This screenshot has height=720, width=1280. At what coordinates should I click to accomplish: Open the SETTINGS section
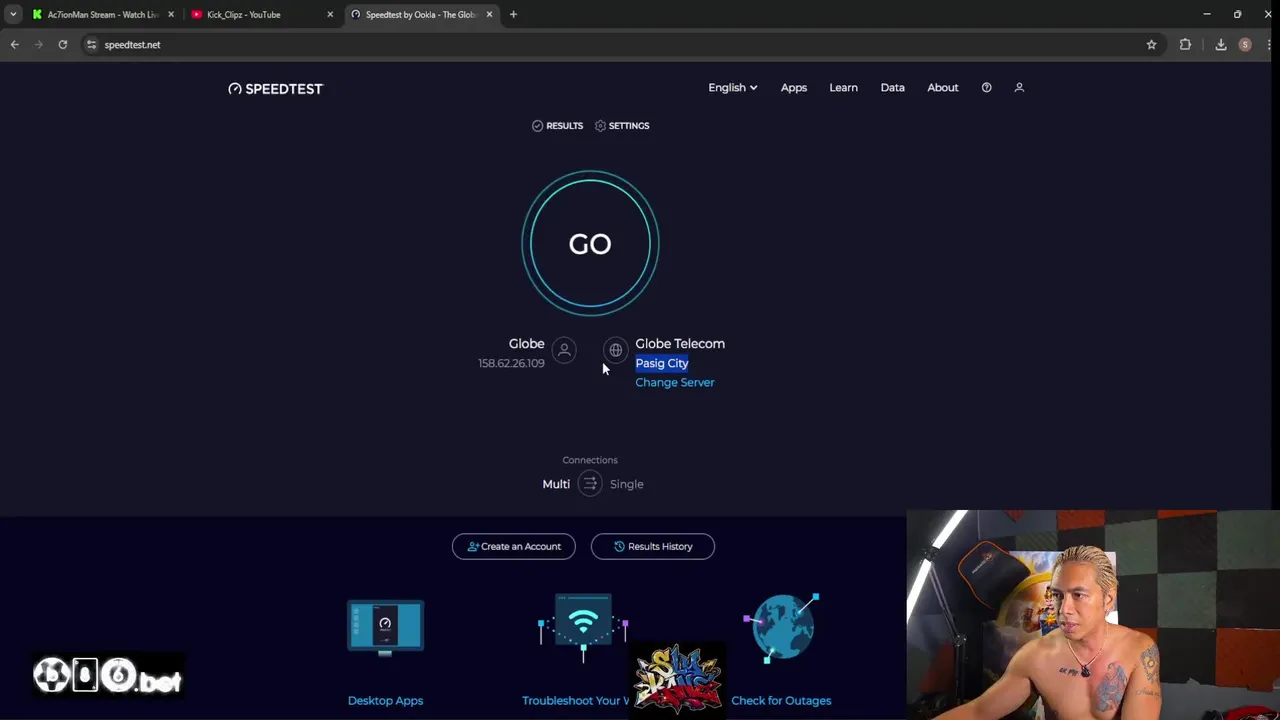pyautogui.click(x=622, y=126)
